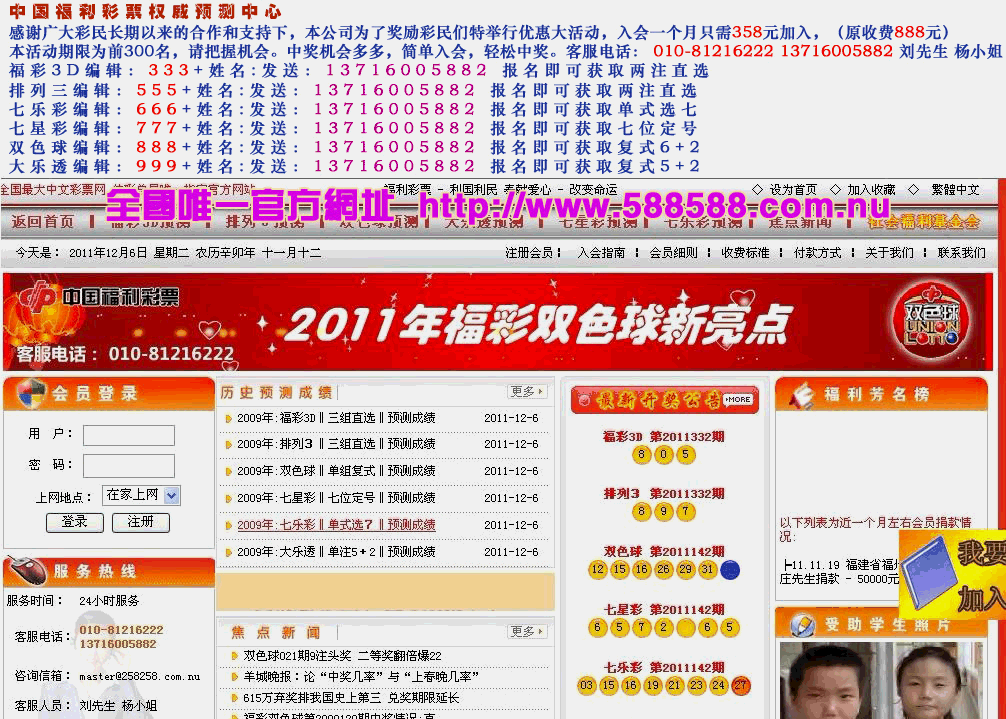Click the 我要加入 floating book icon

tap(953, 574)
